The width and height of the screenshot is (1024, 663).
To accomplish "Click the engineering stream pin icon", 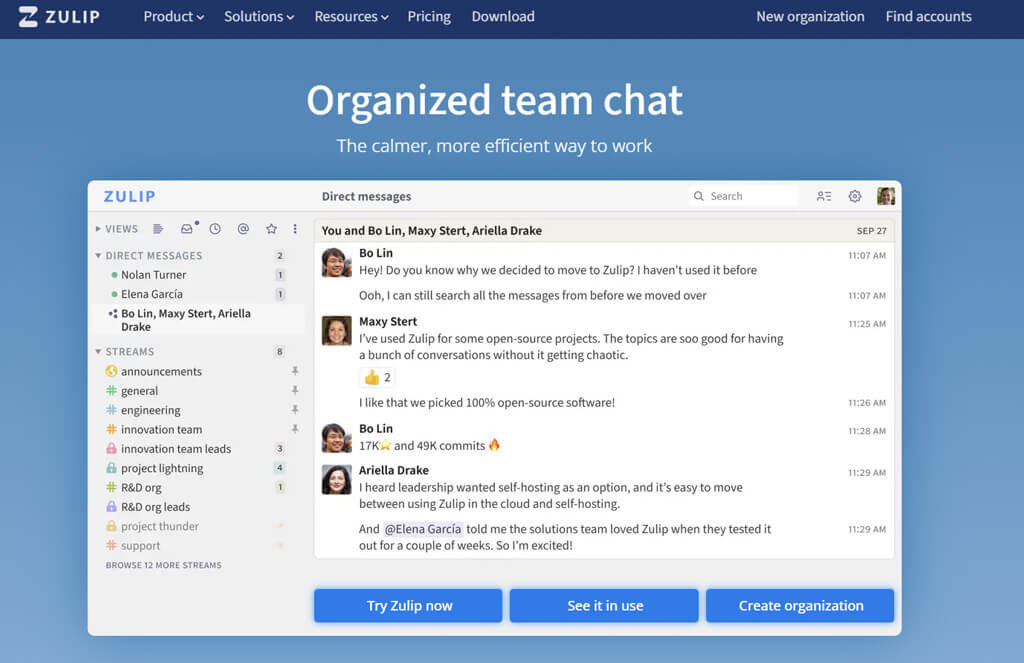I will [x=295, y=410].
